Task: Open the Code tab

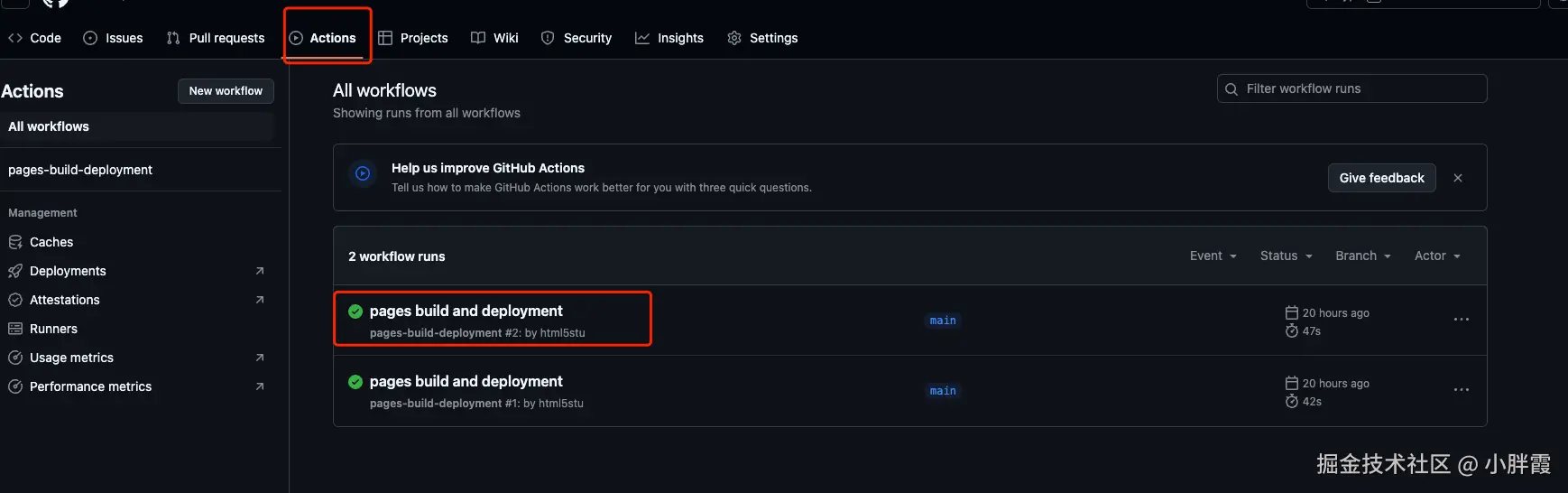Action: (x=35, y=38)
